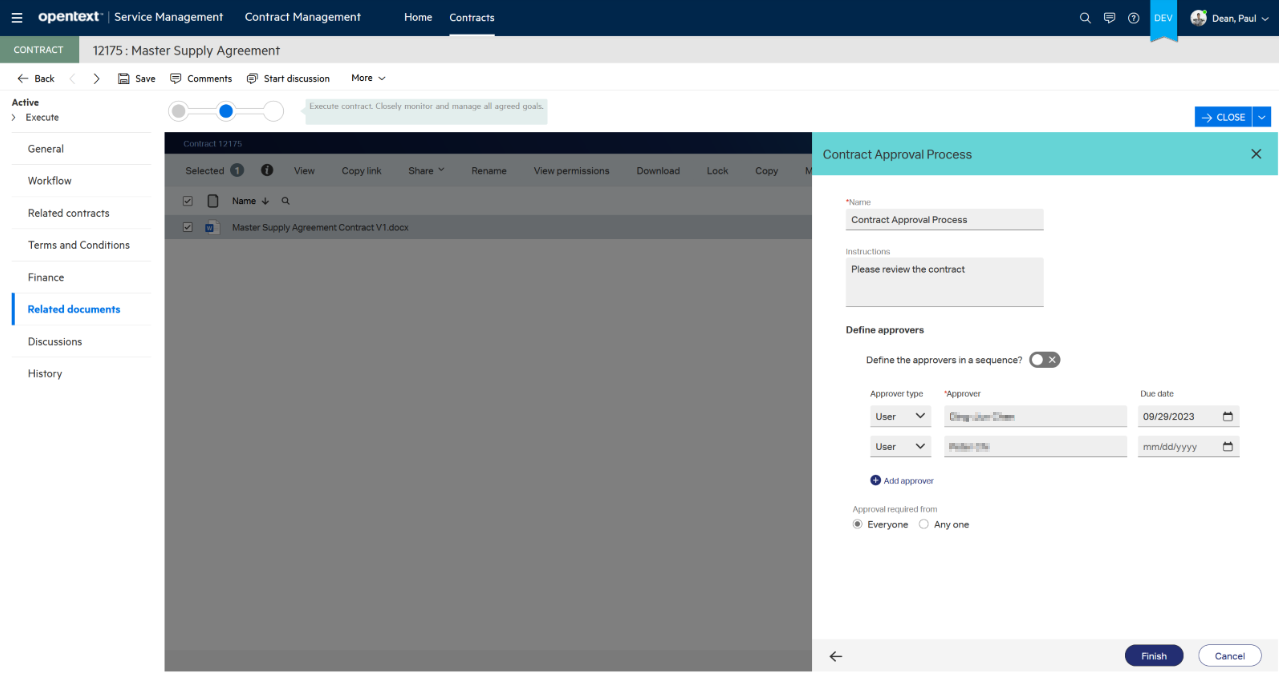Click the calendar icon for the 09/29/2023 due date
Image resolution: width=1279 pixels, height=674 pixels.
[x=1228, y=416]
